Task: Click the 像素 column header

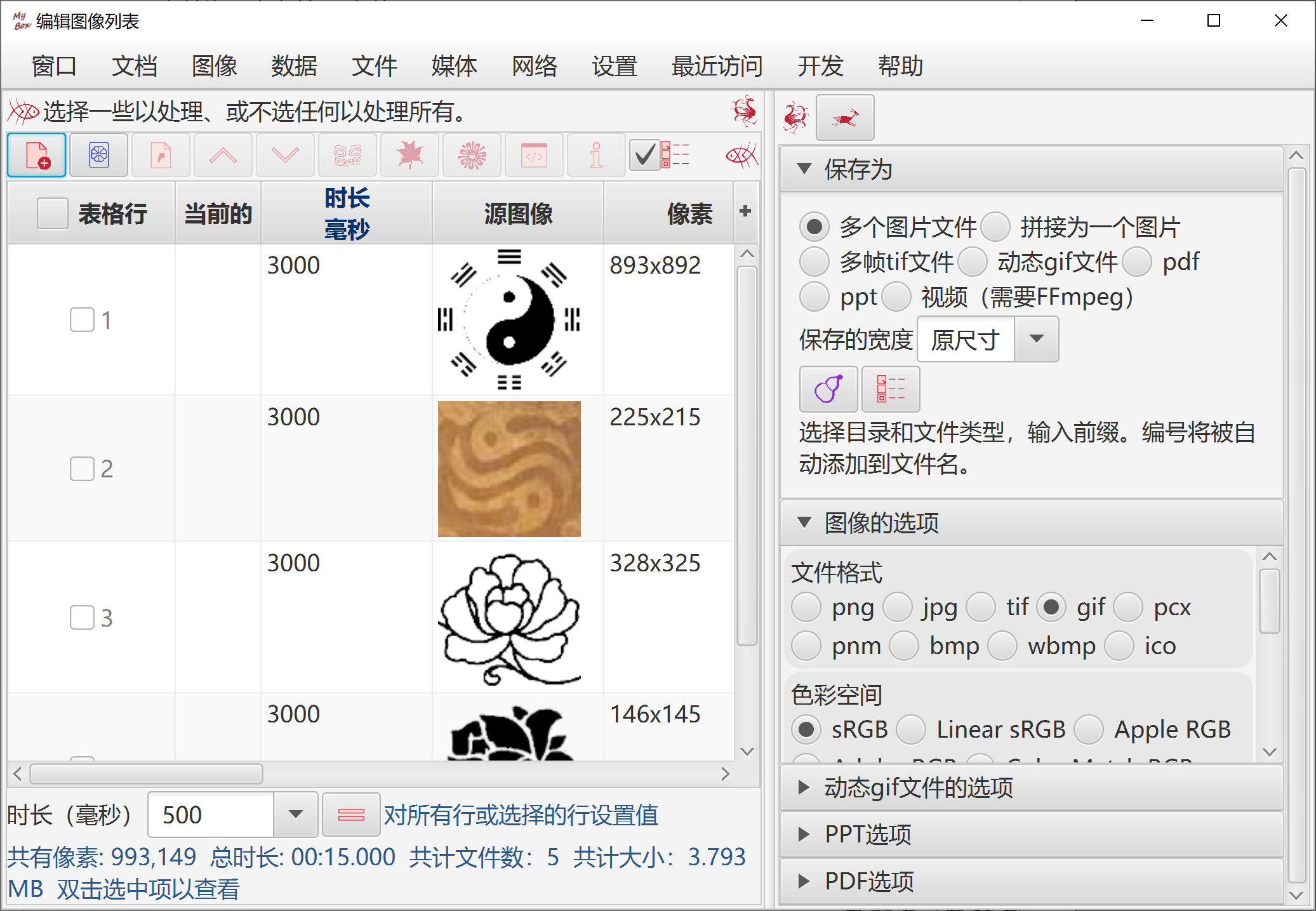Action: pos(669,213)
